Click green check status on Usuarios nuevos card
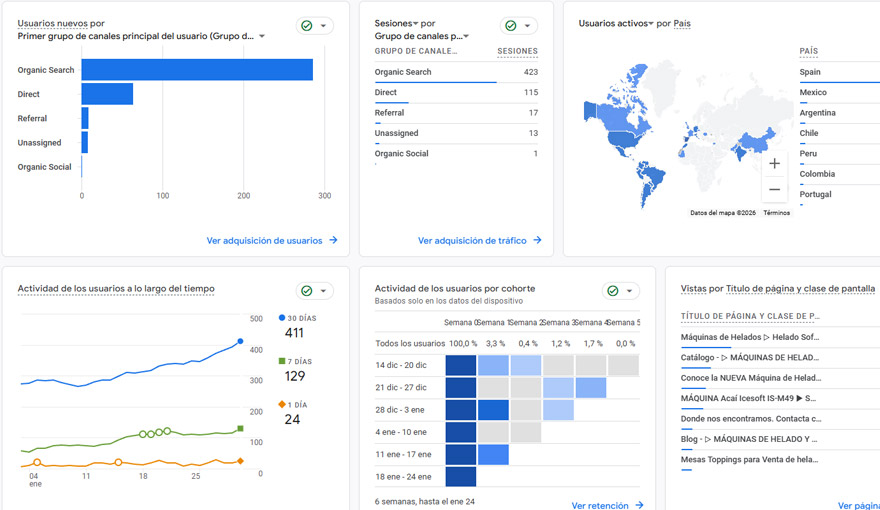Image resolution: width=880 pixels, height=510 pixels. click(x=308, y=26)
